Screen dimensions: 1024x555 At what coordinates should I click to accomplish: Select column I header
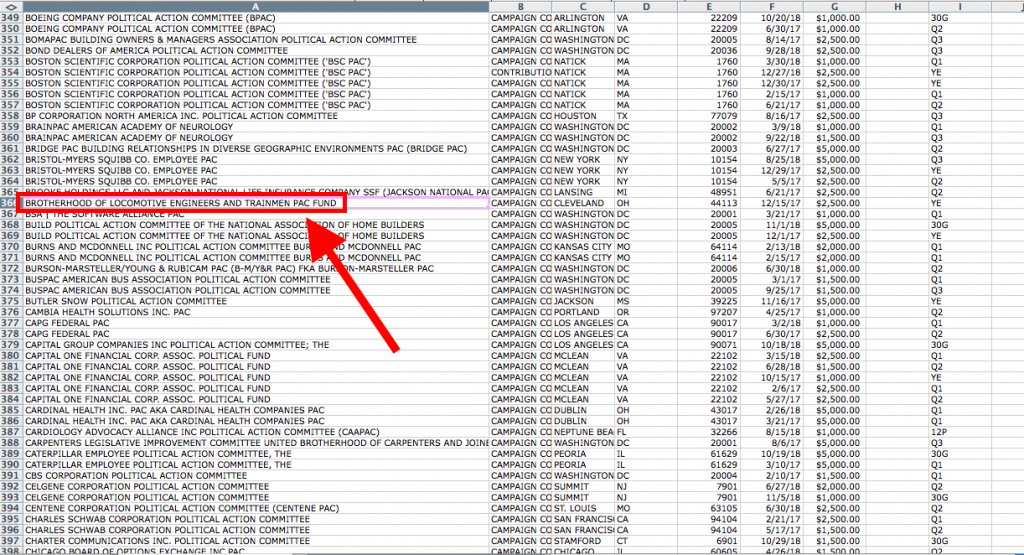point(960,7)
